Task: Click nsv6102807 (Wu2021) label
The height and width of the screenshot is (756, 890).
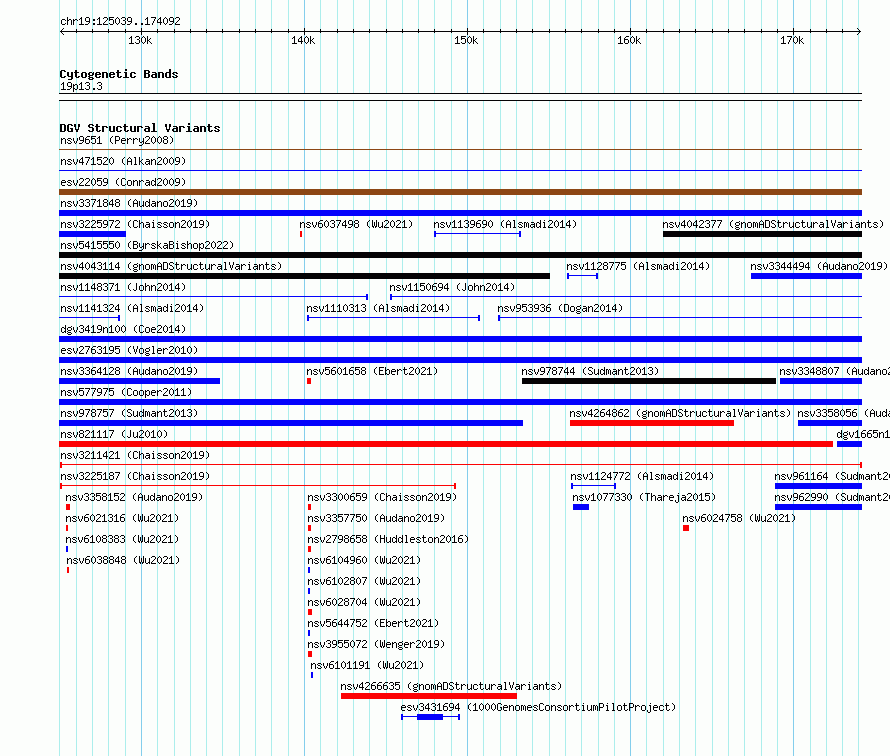Action: point(364,581)
